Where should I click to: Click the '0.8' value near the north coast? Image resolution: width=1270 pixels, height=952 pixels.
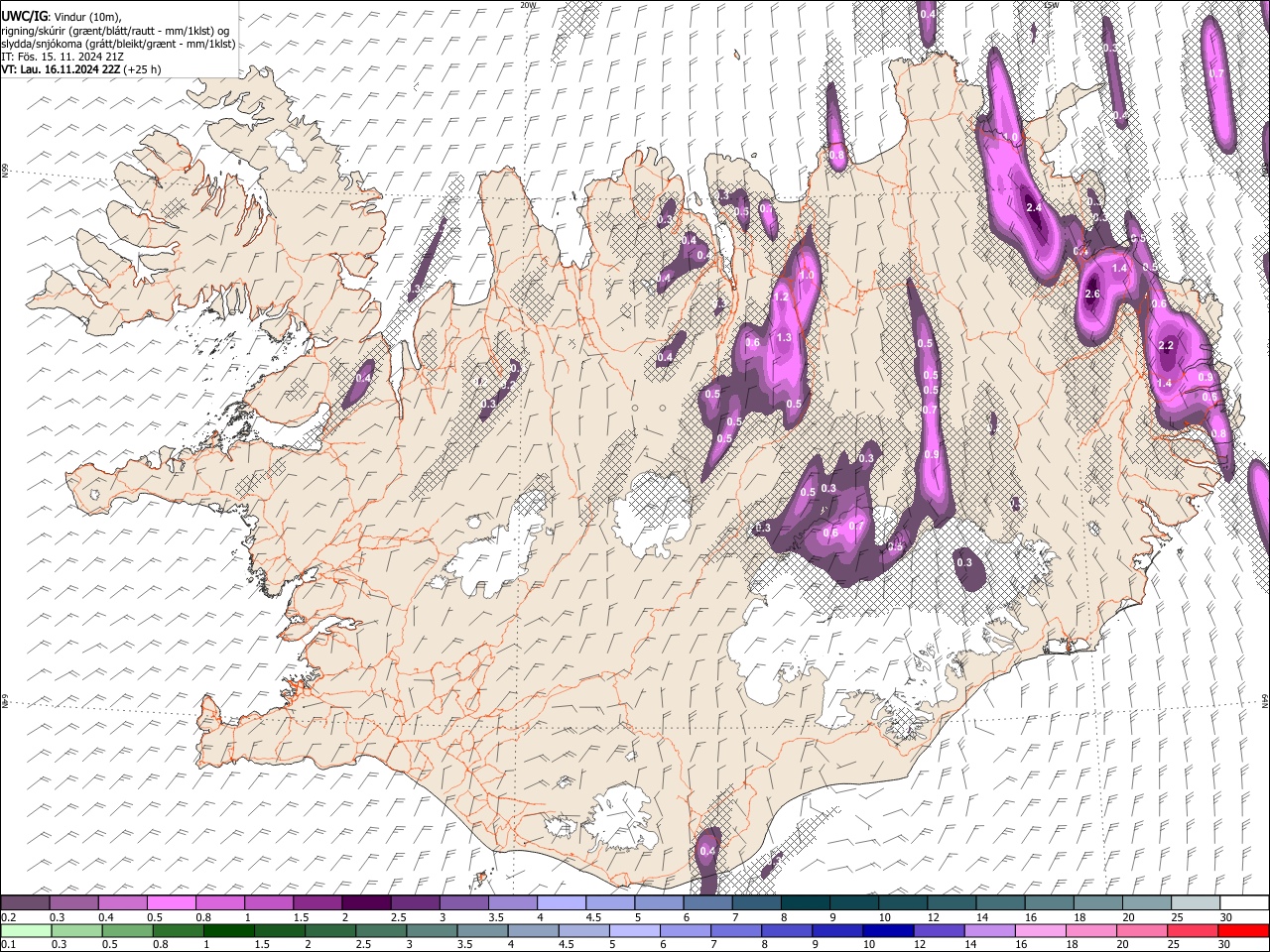pyautogui.click(x=836, y=155)
